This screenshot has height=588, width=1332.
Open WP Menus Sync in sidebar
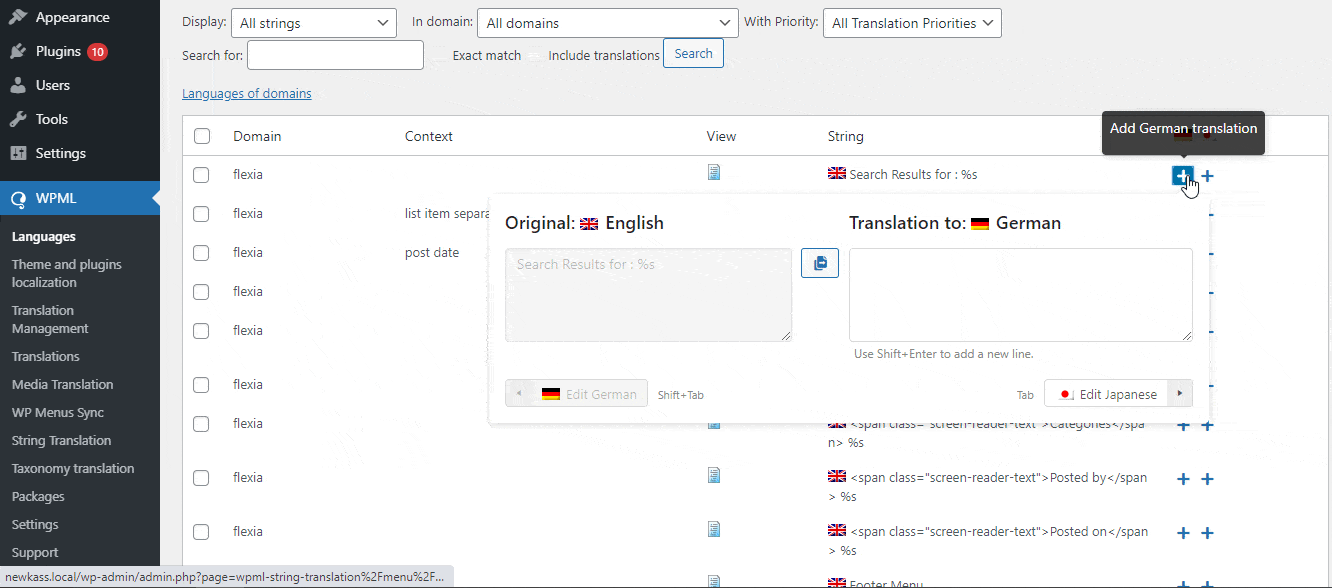[58, 412]
